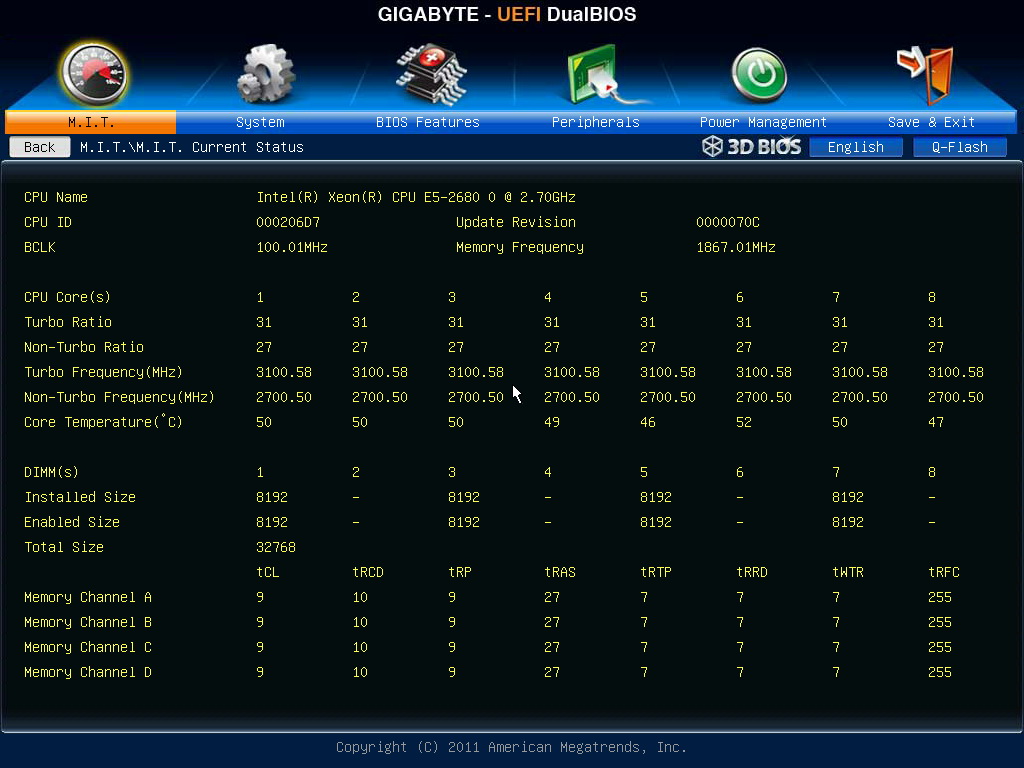Click the M.I.T. Current Status breadcrumb
This screenshot has width=1024, height=768.
(x=192, y=148)
